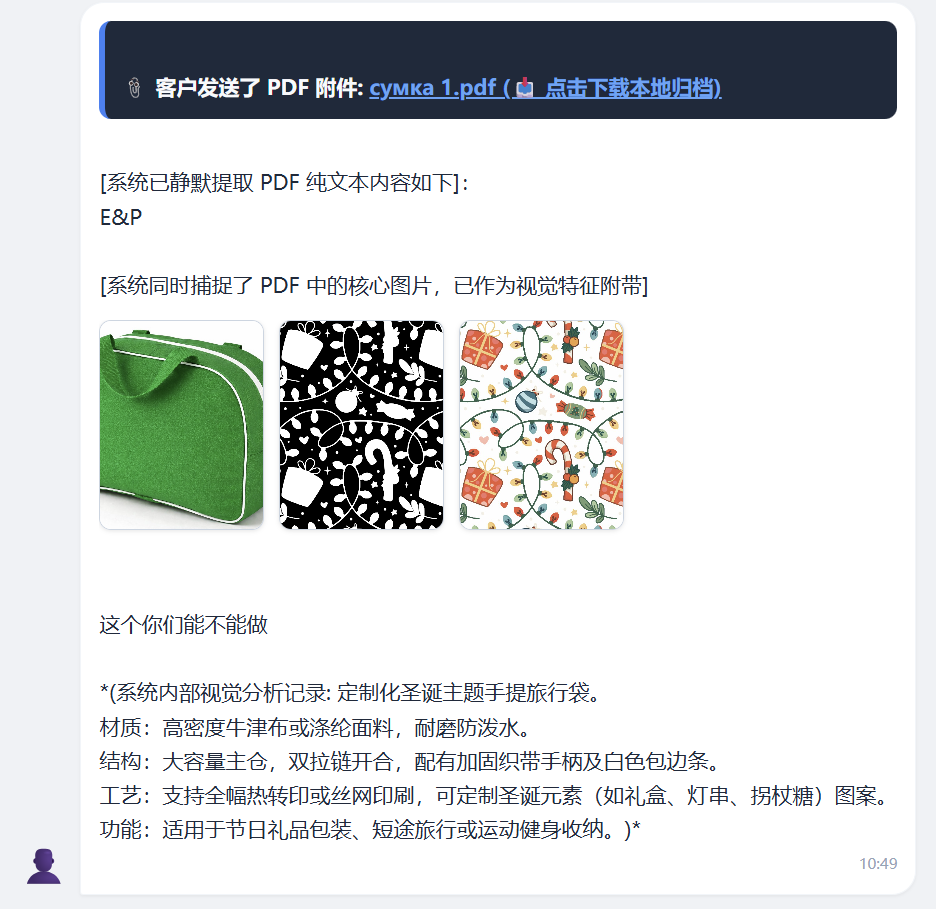Viewport: 936px width, 909px height.
Task: Click the 结构 structure description line
Action: 412,762
